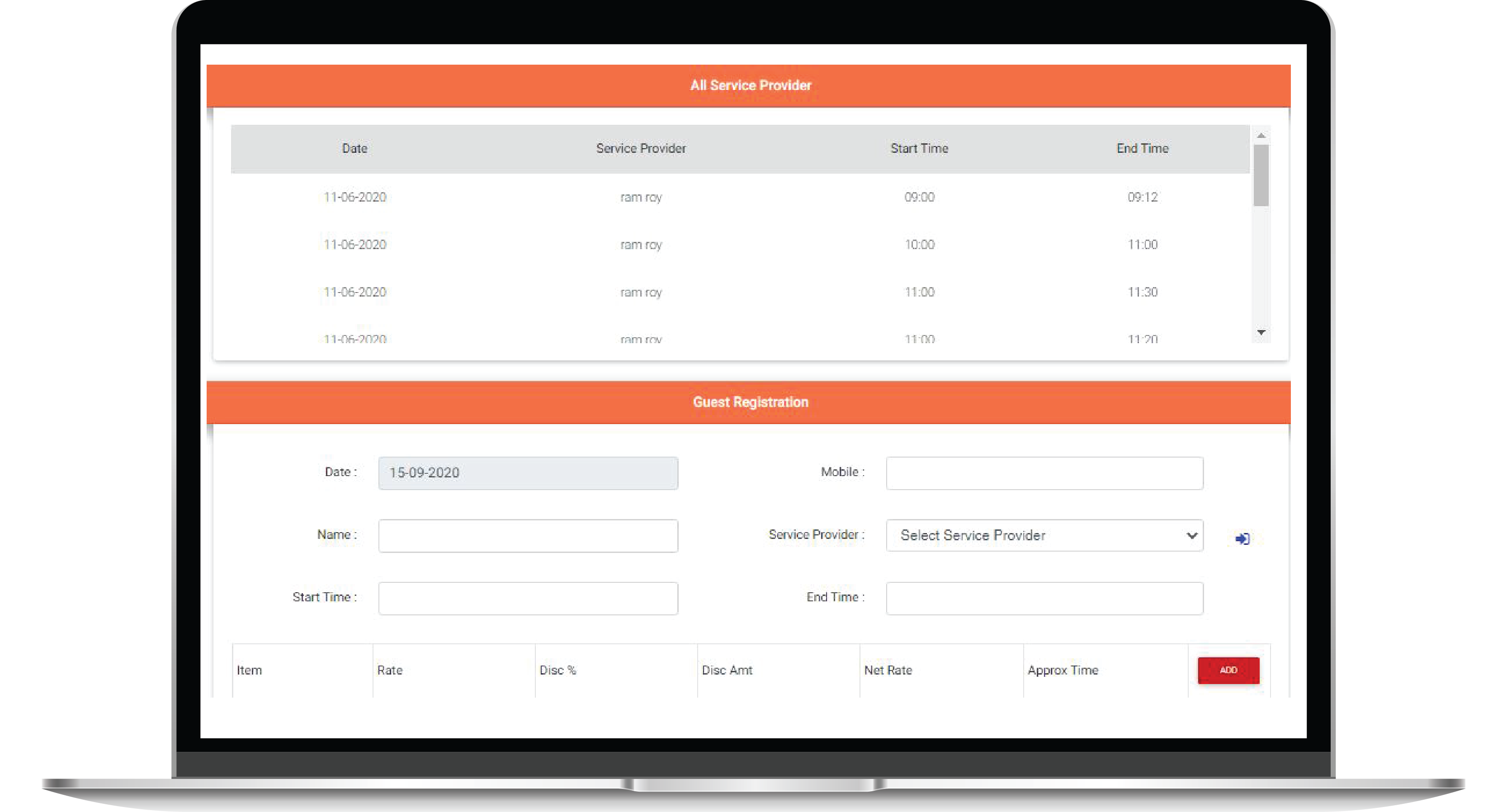Click the Start Time column header
Image resolution: width=1507 pixels, height=812 pixels.
[919, 149]
